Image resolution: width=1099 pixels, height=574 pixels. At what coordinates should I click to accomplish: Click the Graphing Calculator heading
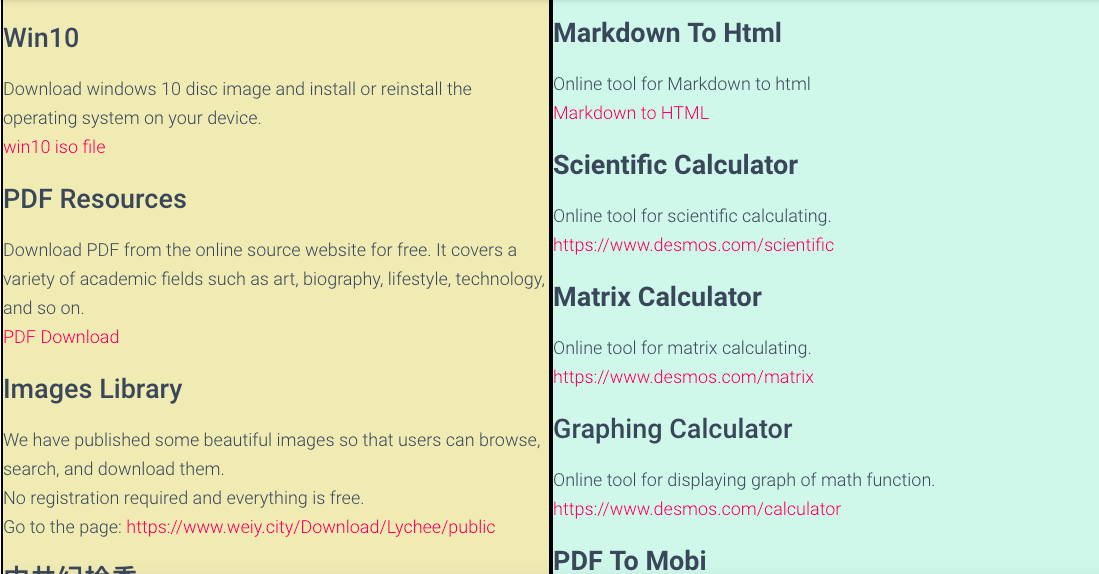pos(673,429)
